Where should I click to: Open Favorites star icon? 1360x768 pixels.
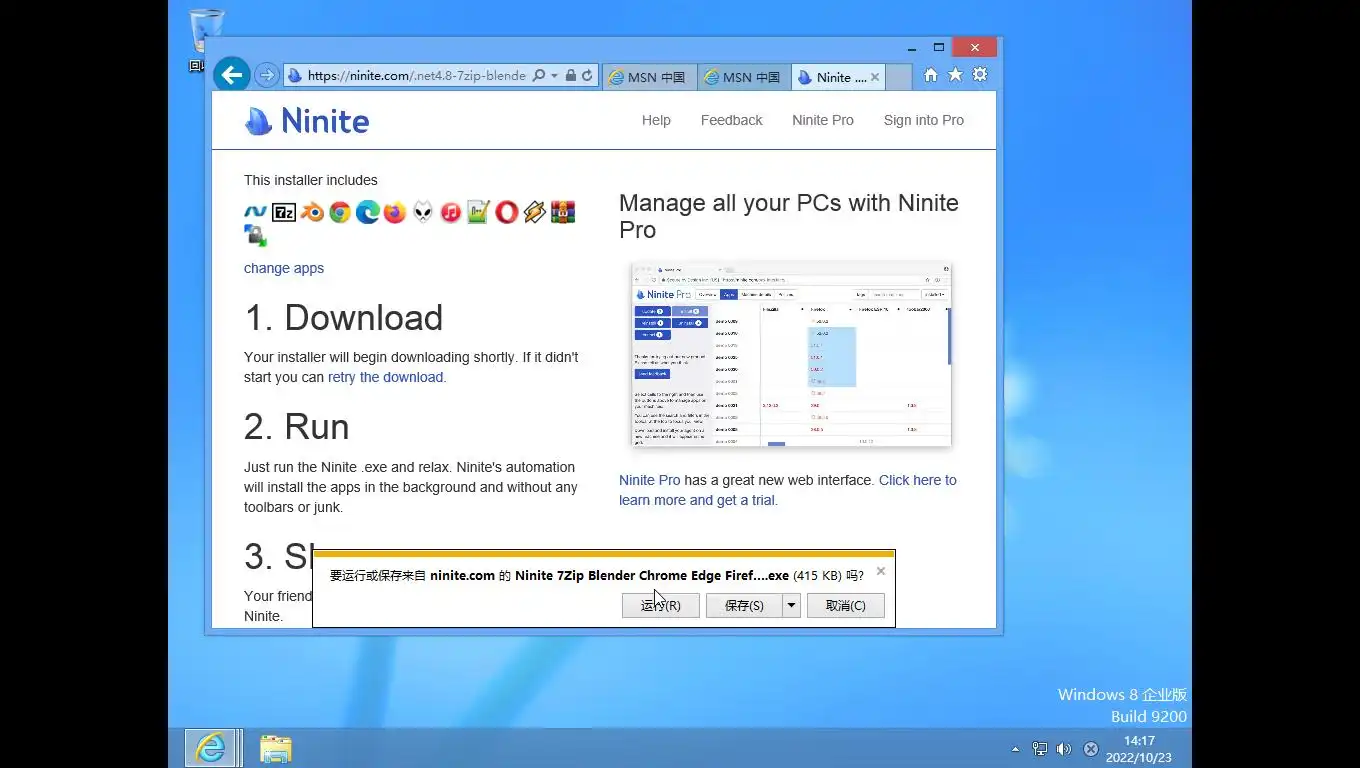click(x=955, y=75)
